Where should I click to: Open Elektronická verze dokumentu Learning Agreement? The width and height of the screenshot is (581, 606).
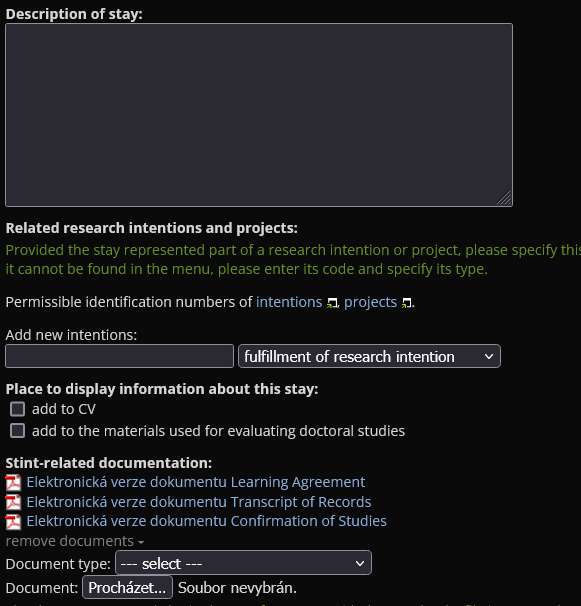click(196, 482)
